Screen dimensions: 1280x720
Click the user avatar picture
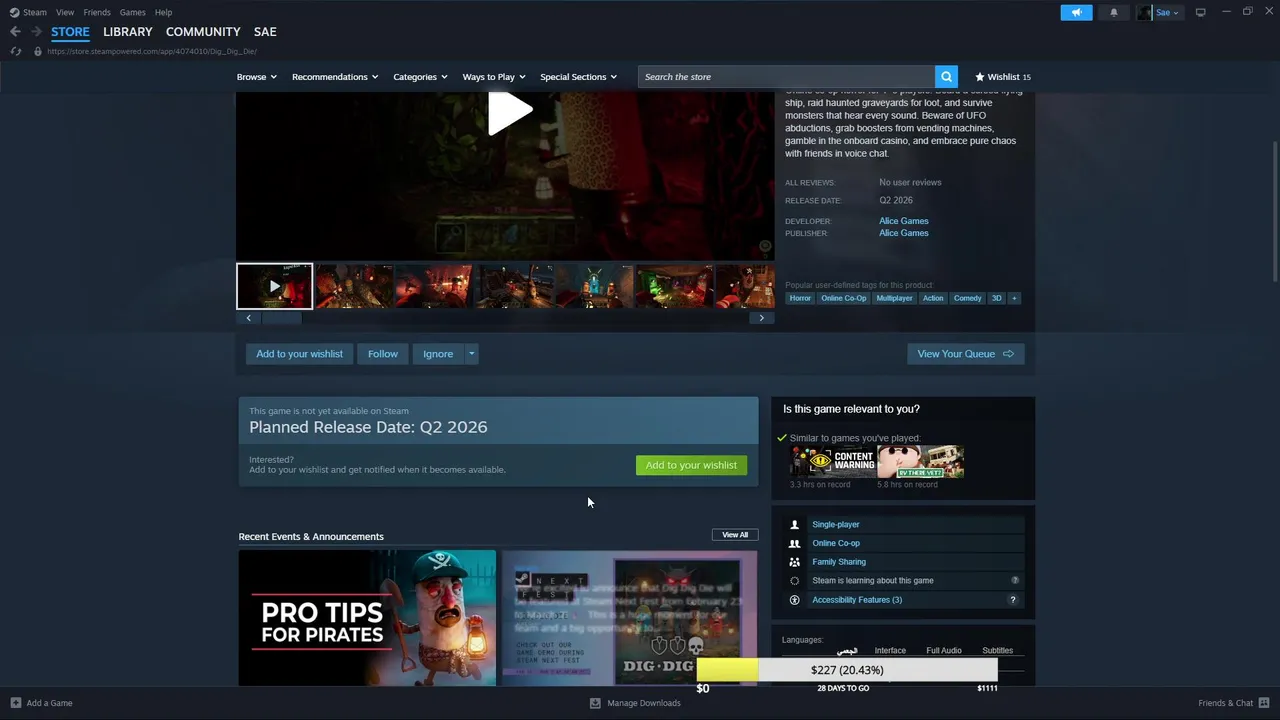click(1144, 12)
